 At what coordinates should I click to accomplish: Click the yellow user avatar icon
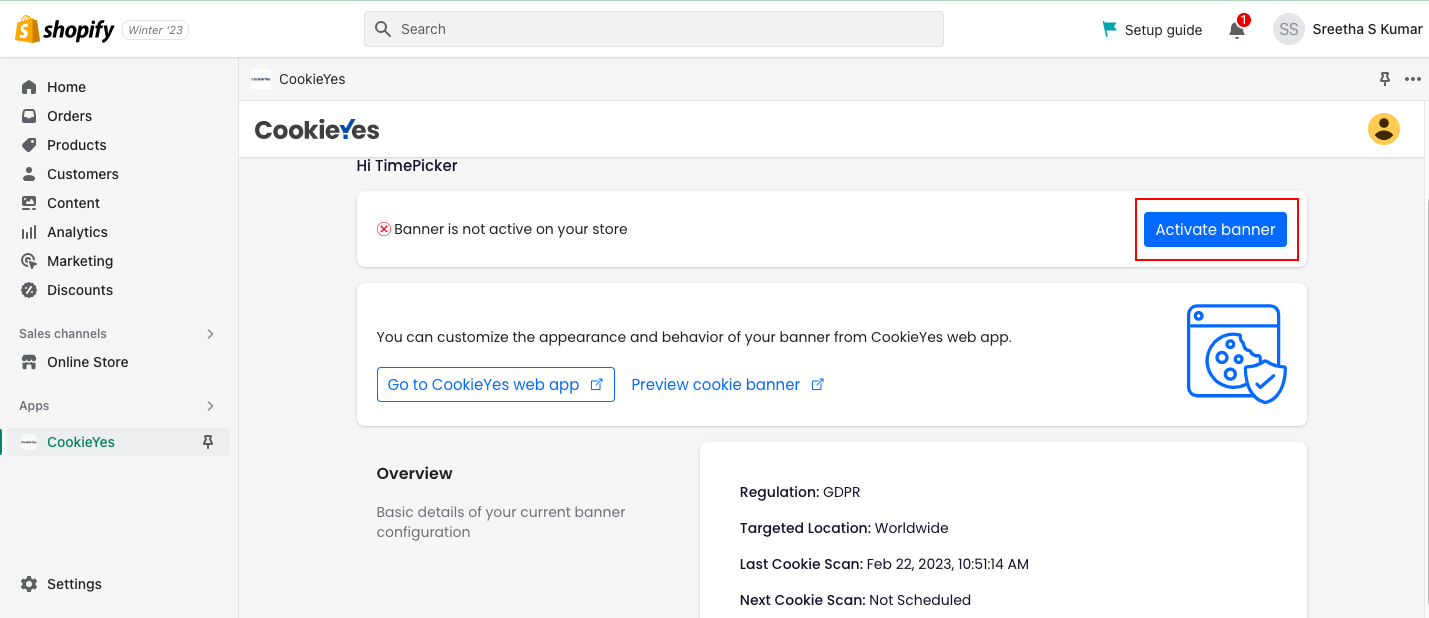[x=1383, y=129]
